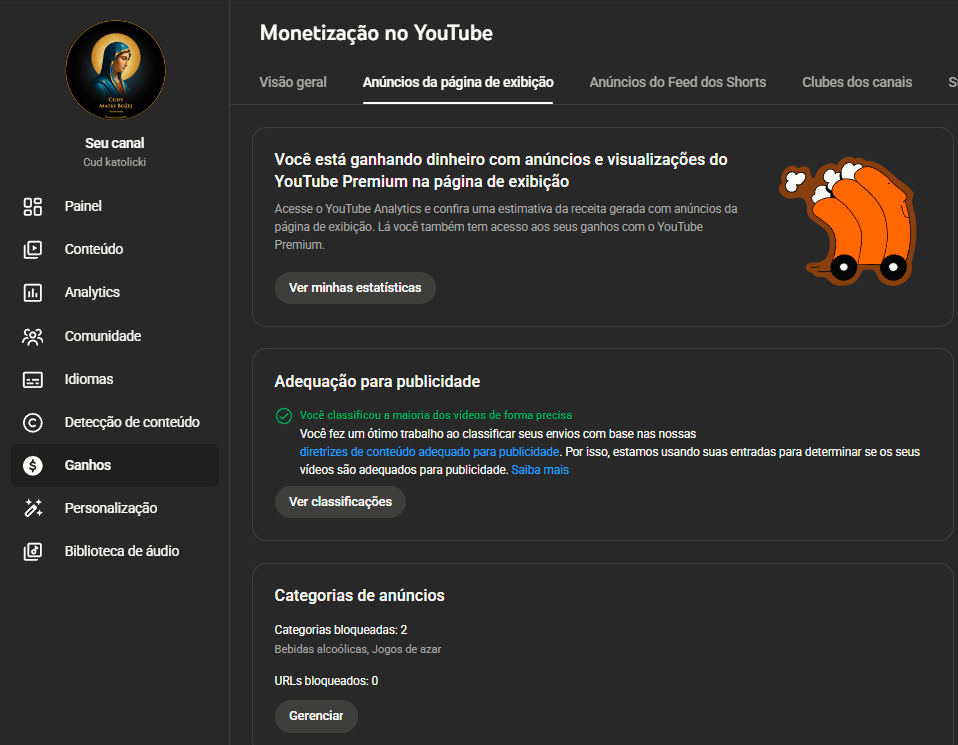Click the Idiomas subtitles icon
958x745 pixels.
tap(32, 380)
